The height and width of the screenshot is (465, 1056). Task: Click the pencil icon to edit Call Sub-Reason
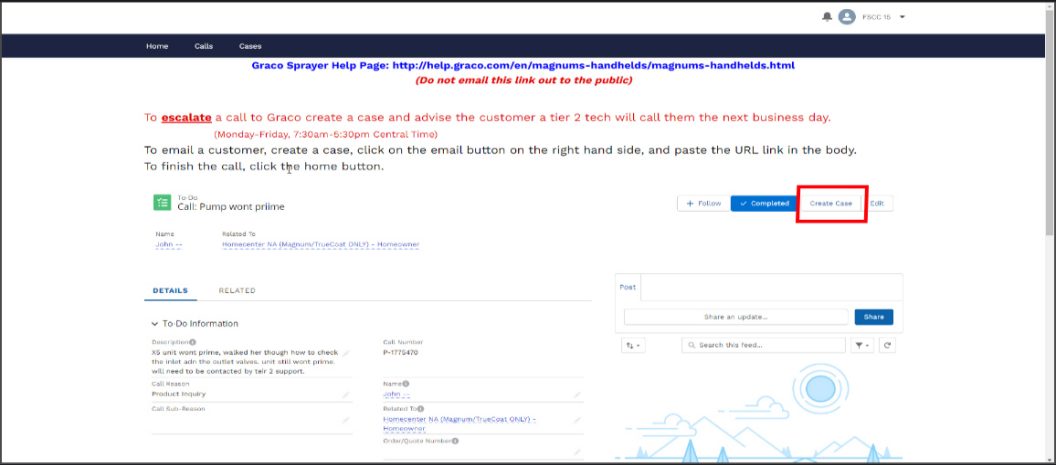[x=345, y=421]
